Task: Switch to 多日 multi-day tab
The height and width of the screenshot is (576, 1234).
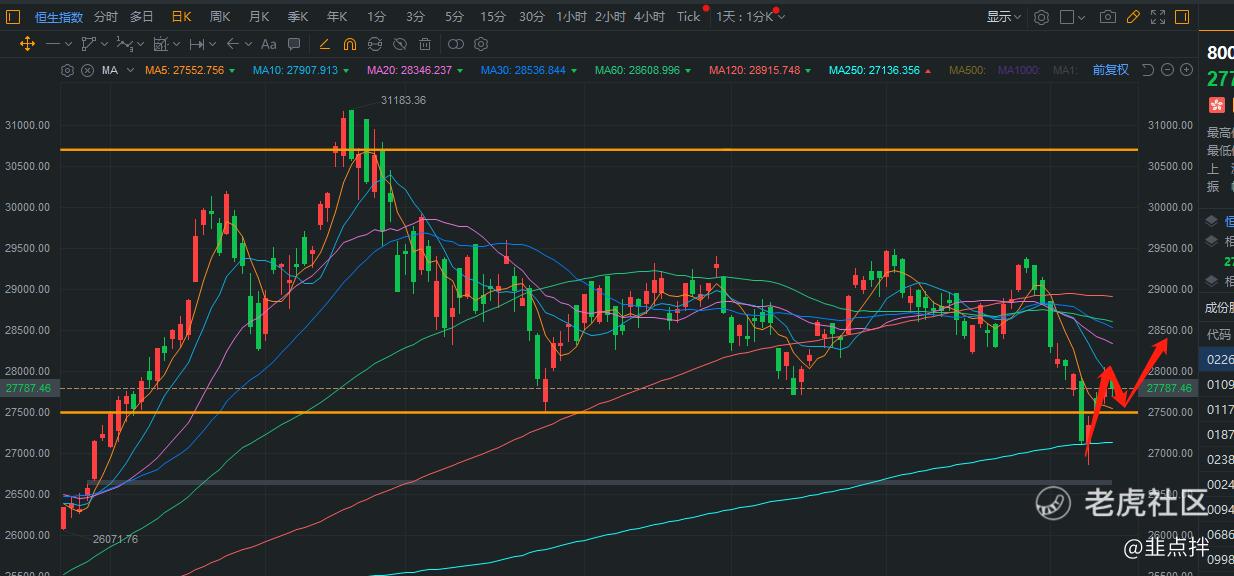Action: (142, 17)
